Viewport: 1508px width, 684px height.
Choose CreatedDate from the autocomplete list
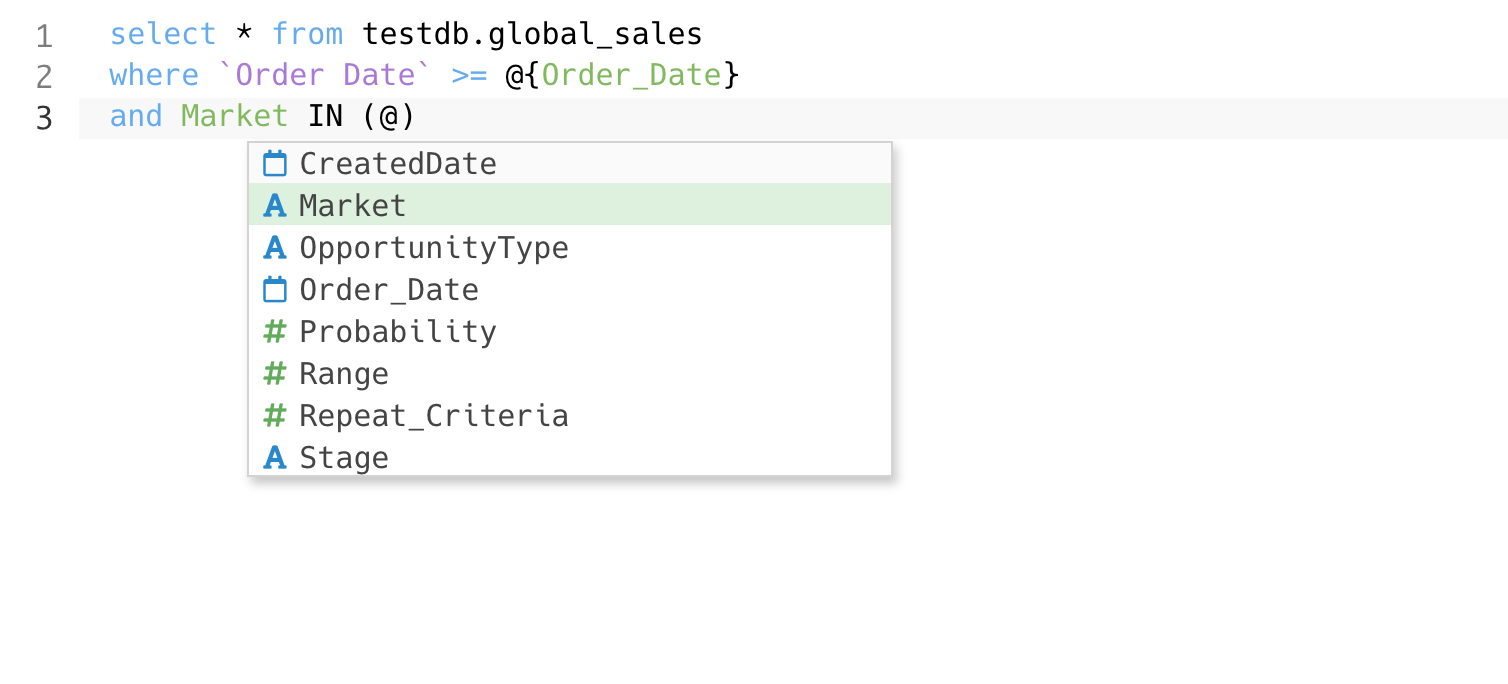pyautogui.click(x=398, y=164)
